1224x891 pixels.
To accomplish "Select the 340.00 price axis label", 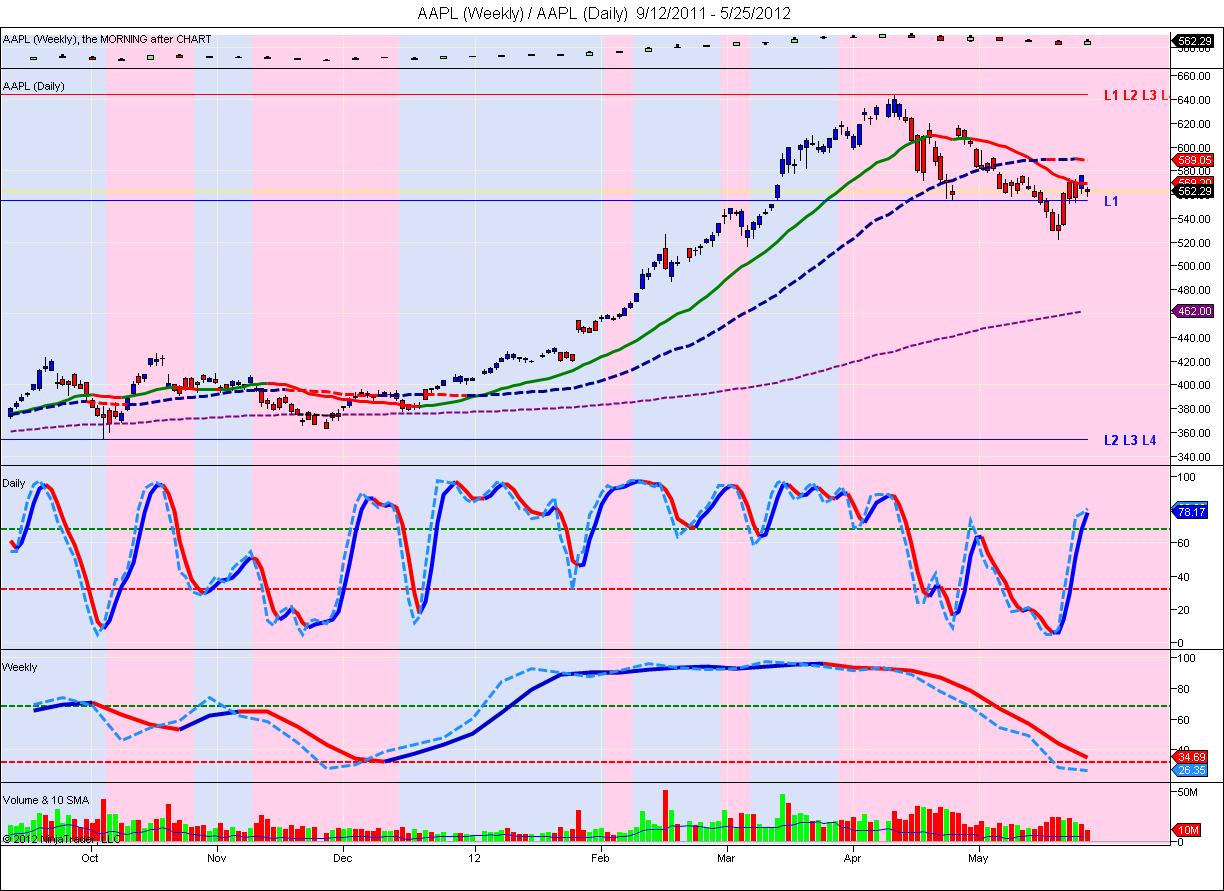I will (x=1193, y=457).
